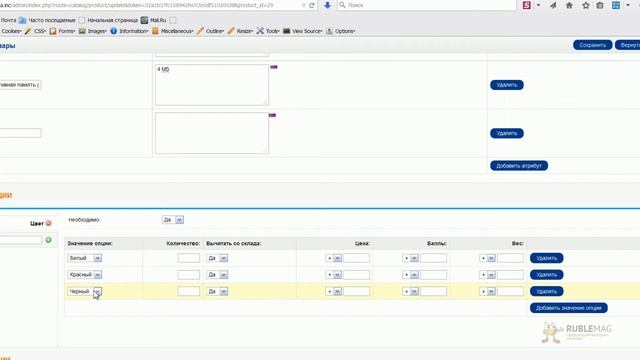Viewport: 640px width, 360px height.
Task: Open the Белый option value dropdown
Action: click(x=84, y=258)
